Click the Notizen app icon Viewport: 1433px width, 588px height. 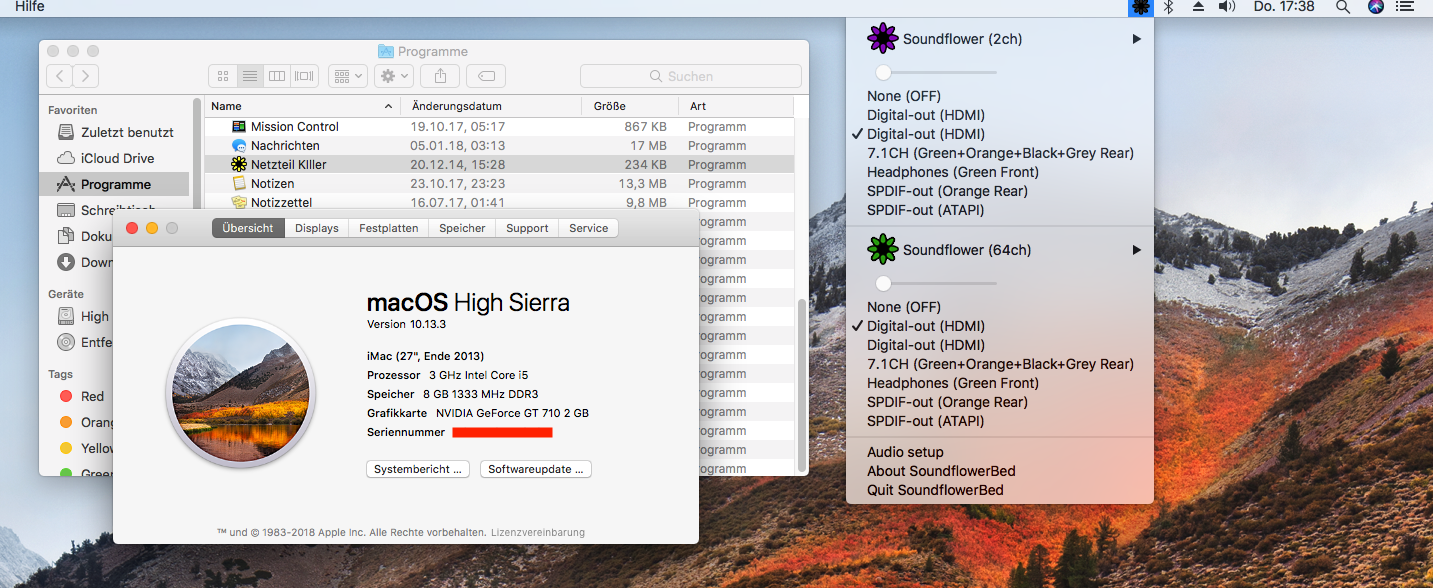239,184
